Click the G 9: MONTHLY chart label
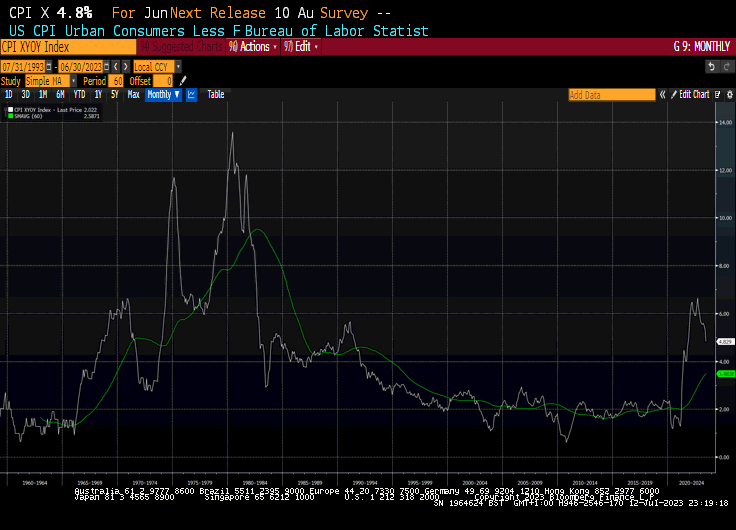The image size is (736, 530). (702, 46)
